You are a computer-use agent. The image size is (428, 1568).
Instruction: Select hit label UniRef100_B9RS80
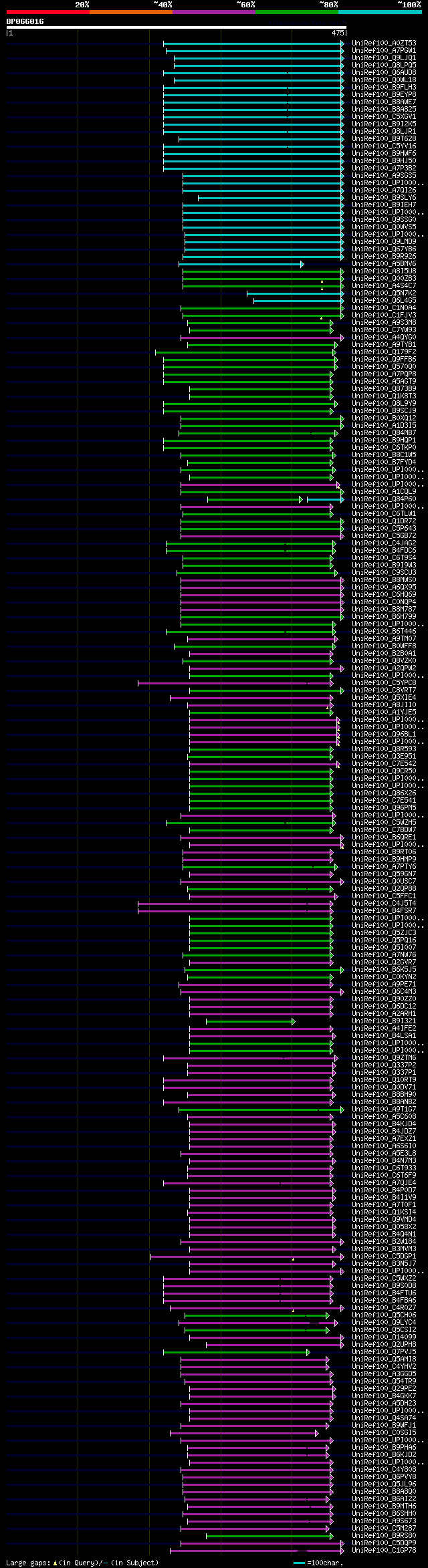(x=384, y=1536)
